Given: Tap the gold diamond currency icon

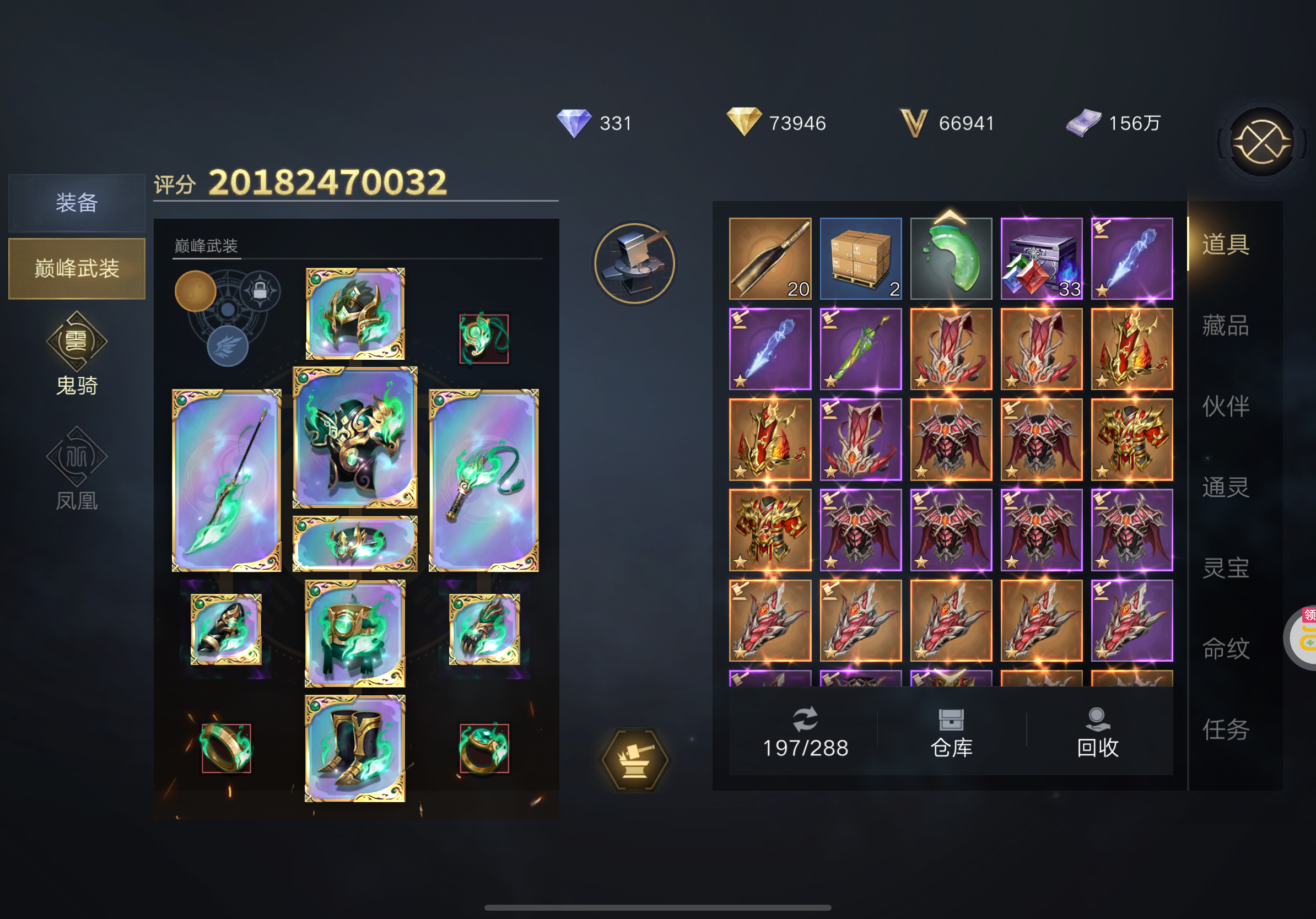Looking at the screenshot, I should click(744, 121).
